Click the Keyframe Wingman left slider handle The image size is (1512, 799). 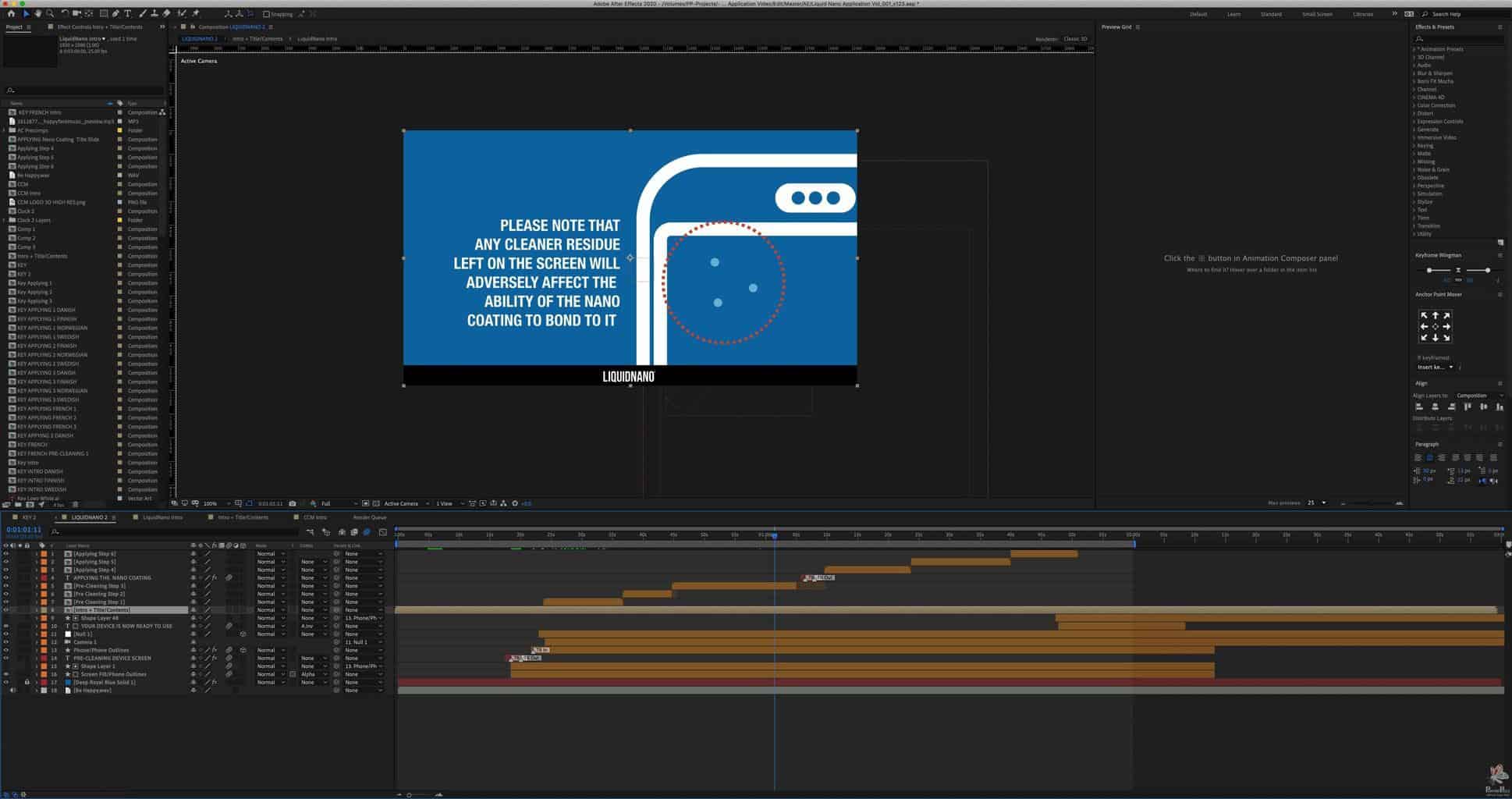[x=1429, y=270]
